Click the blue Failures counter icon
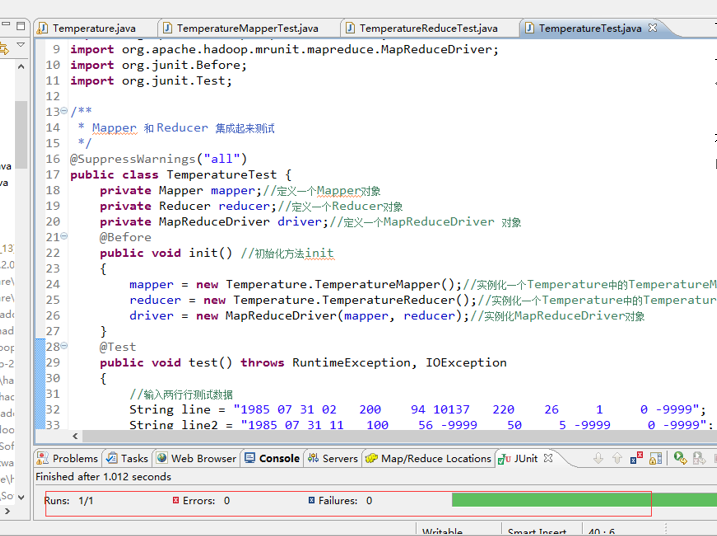The image size is (717, 536). [311, 500]
